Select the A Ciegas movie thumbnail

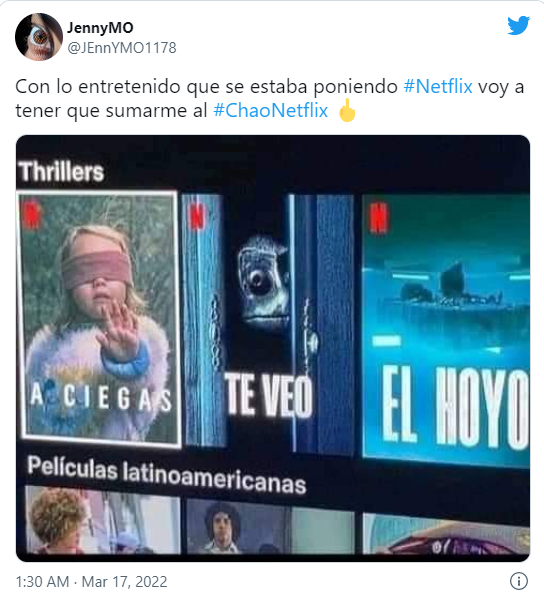click(x=99, y=318)
